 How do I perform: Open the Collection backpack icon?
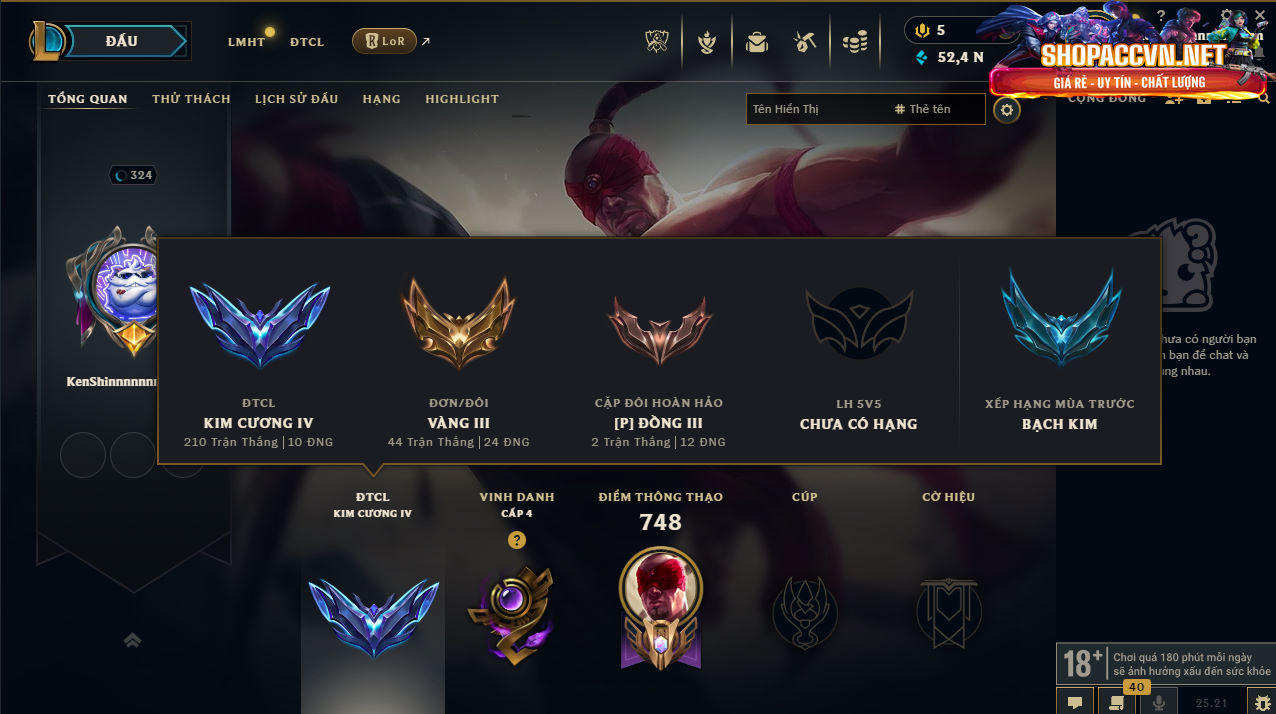(757, 42)
